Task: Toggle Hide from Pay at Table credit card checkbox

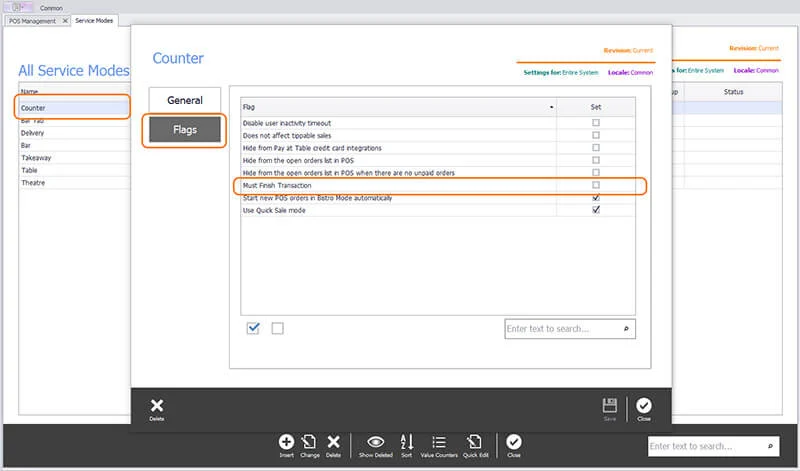Action: 596,148
